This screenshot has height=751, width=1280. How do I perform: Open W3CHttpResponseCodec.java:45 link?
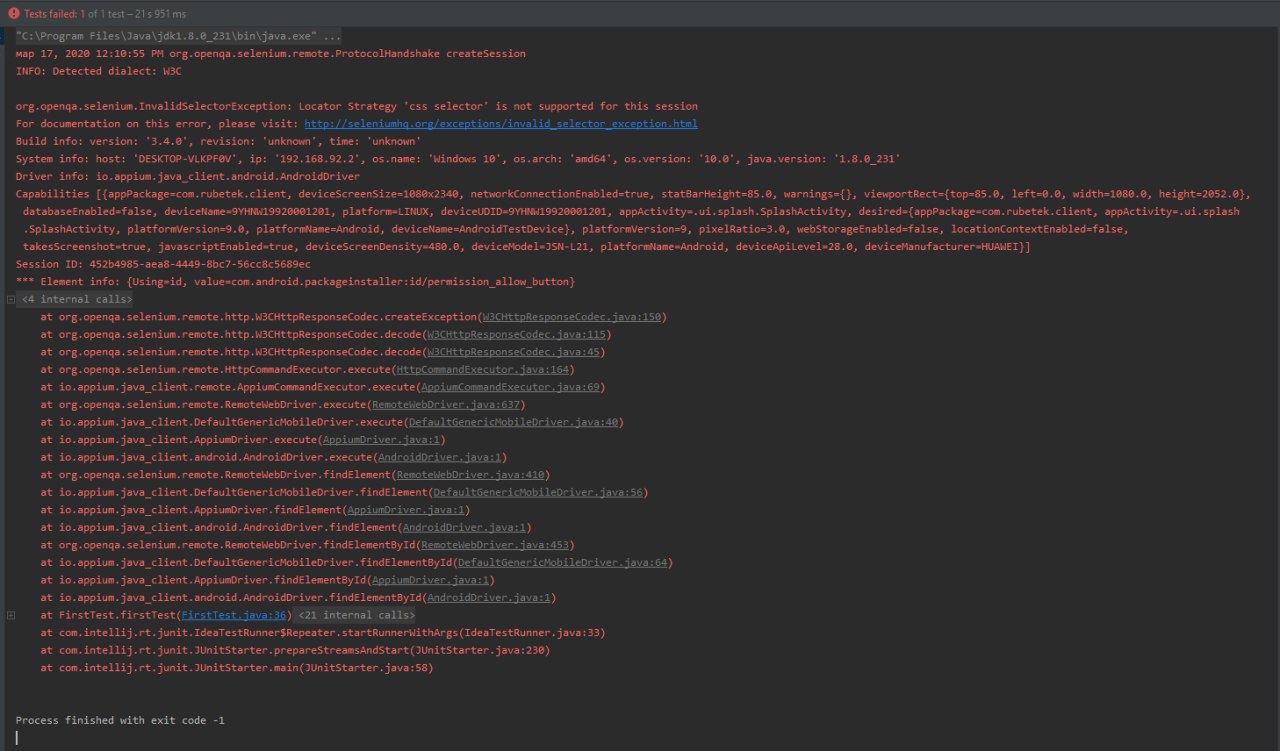coord(514,352)
